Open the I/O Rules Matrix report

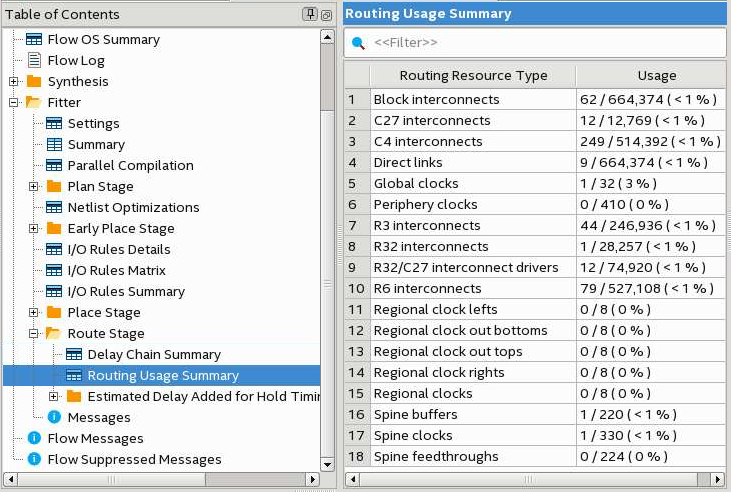click(x=116, y=270)
